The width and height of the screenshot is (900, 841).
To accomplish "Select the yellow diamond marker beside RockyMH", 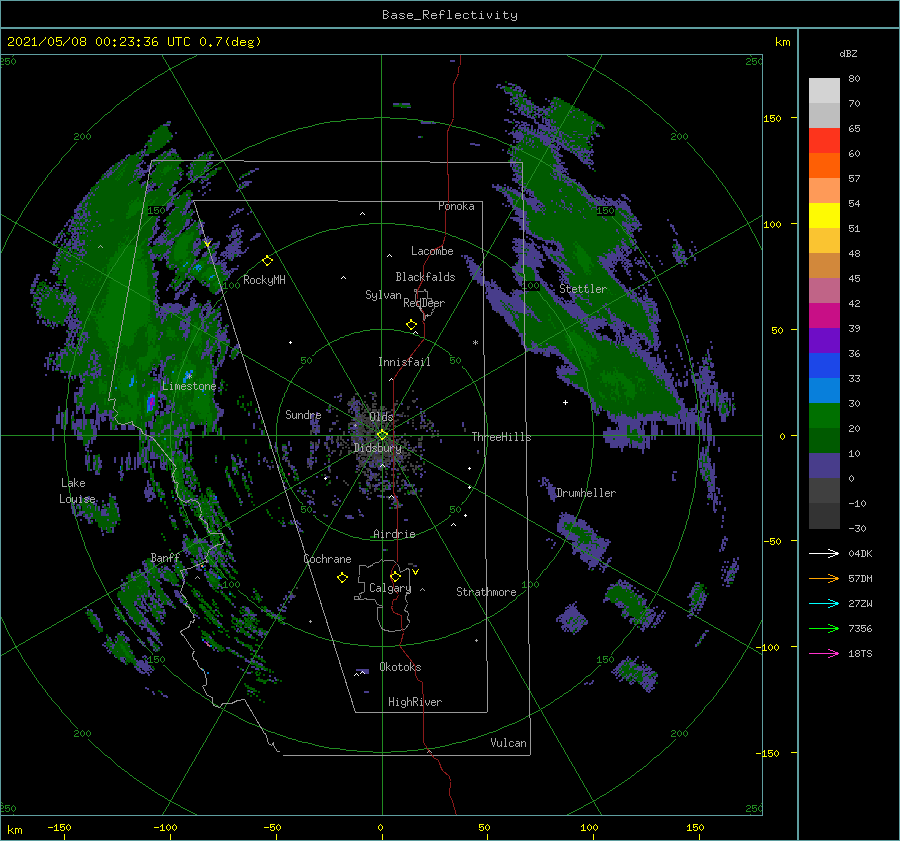I will [x=267, y=261].
